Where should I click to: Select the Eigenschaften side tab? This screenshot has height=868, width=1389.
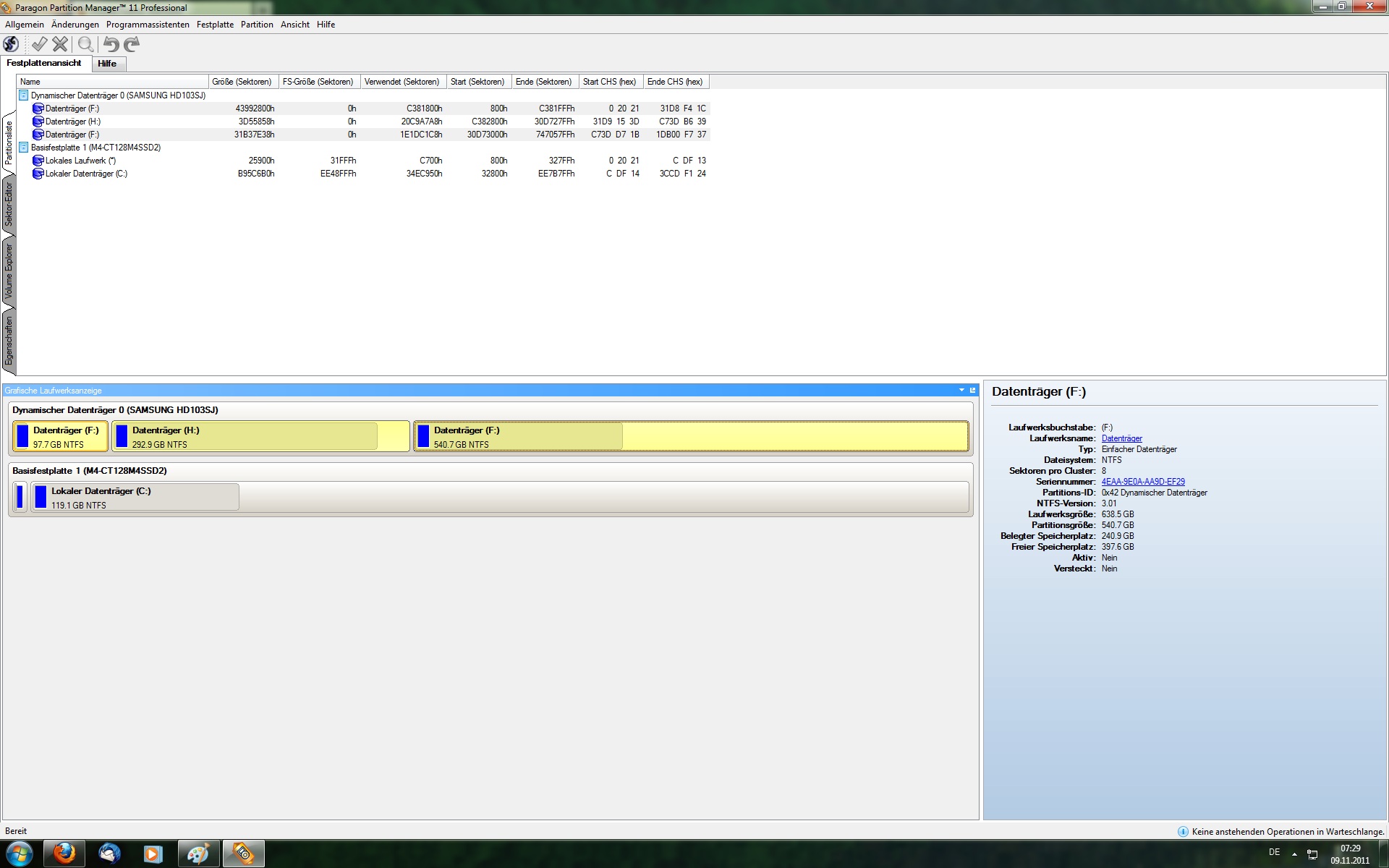click(9, 341)
